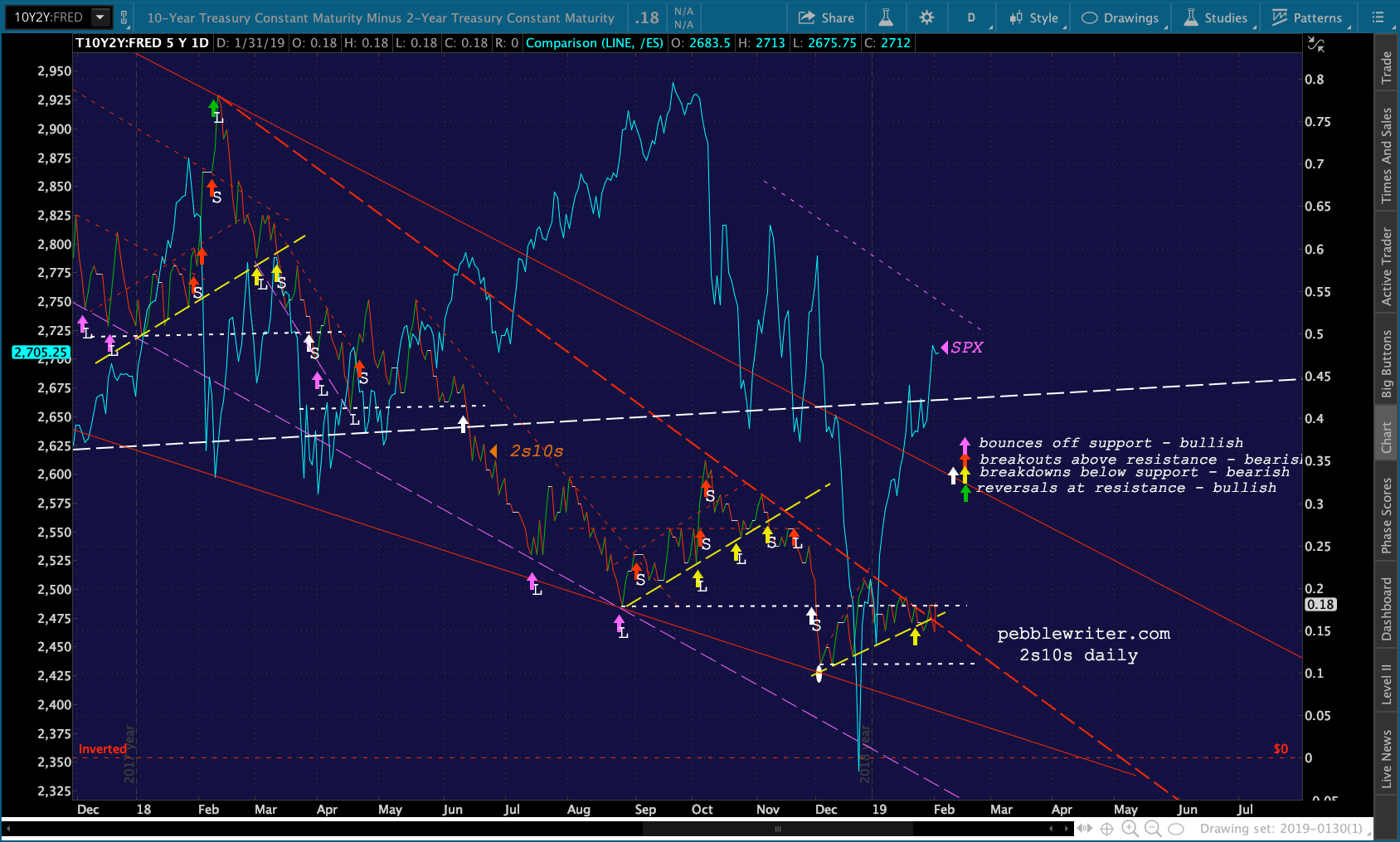Click the zoom in magnifier icon
The height and width of the screenshot is (842, 1400).
tap(1130, 829)
